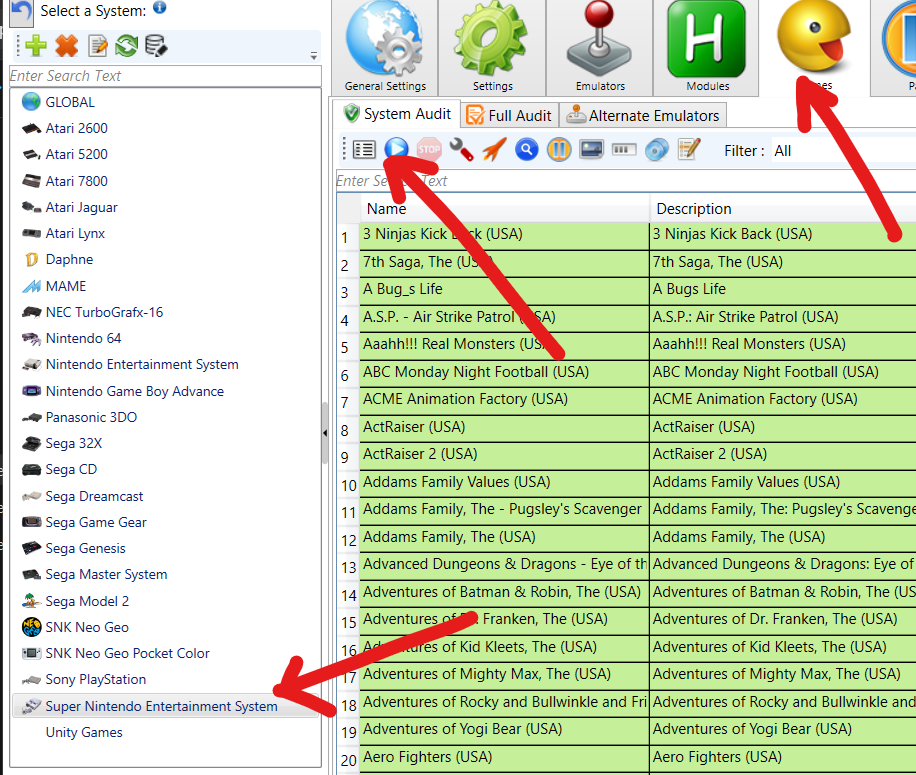
Task: Click the edit document with pencil icon
Action: pos(98,46)
